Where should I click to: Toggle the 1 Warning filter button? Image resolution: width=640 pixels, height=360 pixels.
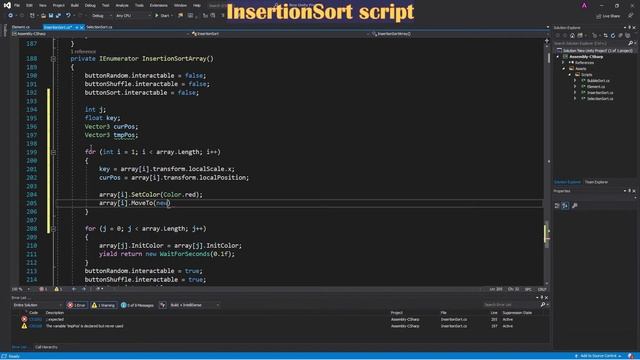tap(104, 305)
